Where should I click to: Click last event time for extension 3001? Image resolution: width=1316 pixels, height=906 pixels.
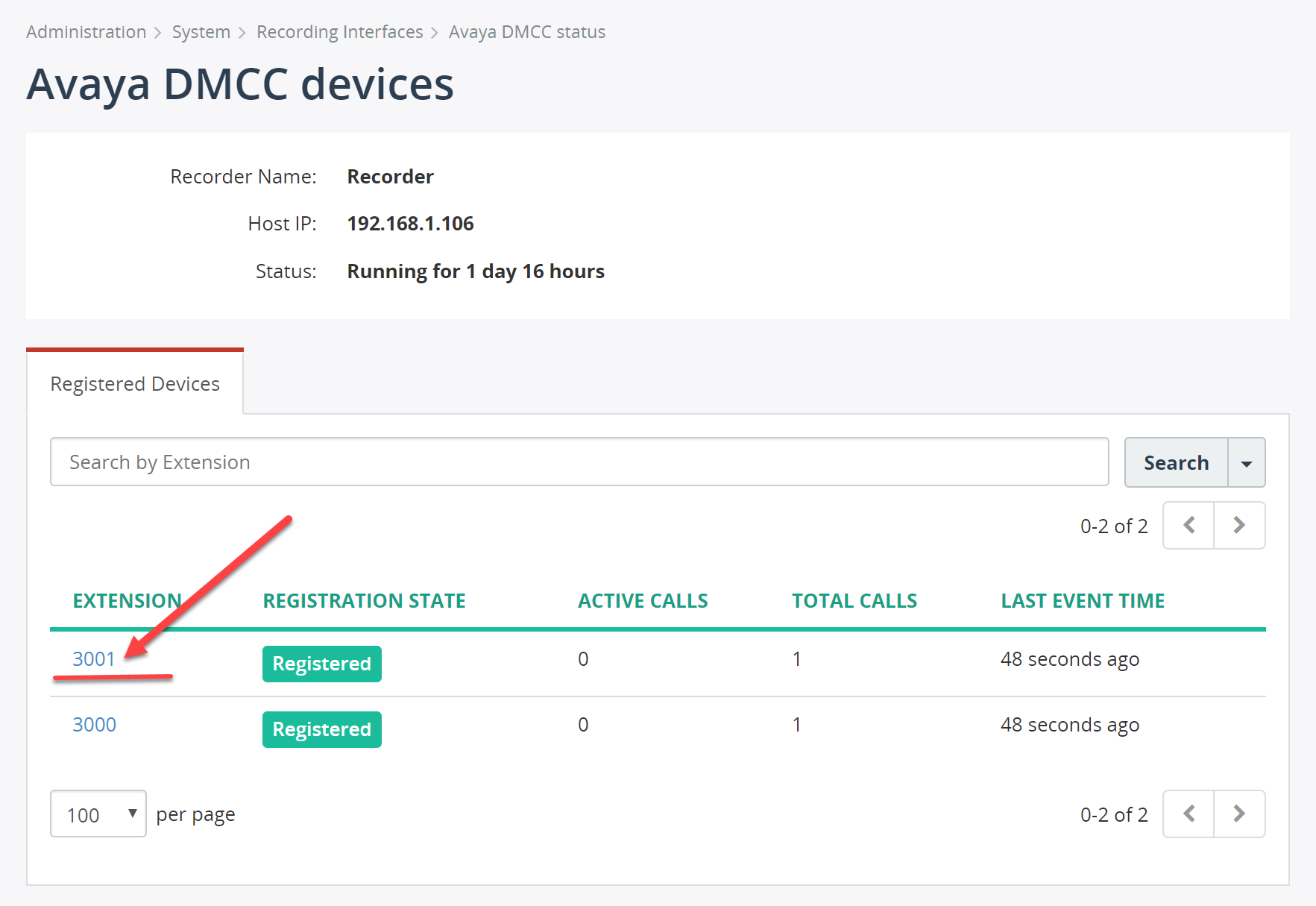click(x=1070, y=659)
